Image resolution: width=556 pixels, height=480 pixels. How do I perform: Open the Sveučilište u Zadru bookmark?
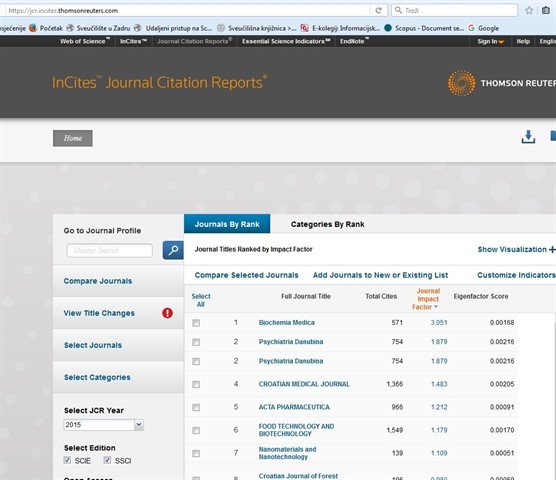click(98, 28)
